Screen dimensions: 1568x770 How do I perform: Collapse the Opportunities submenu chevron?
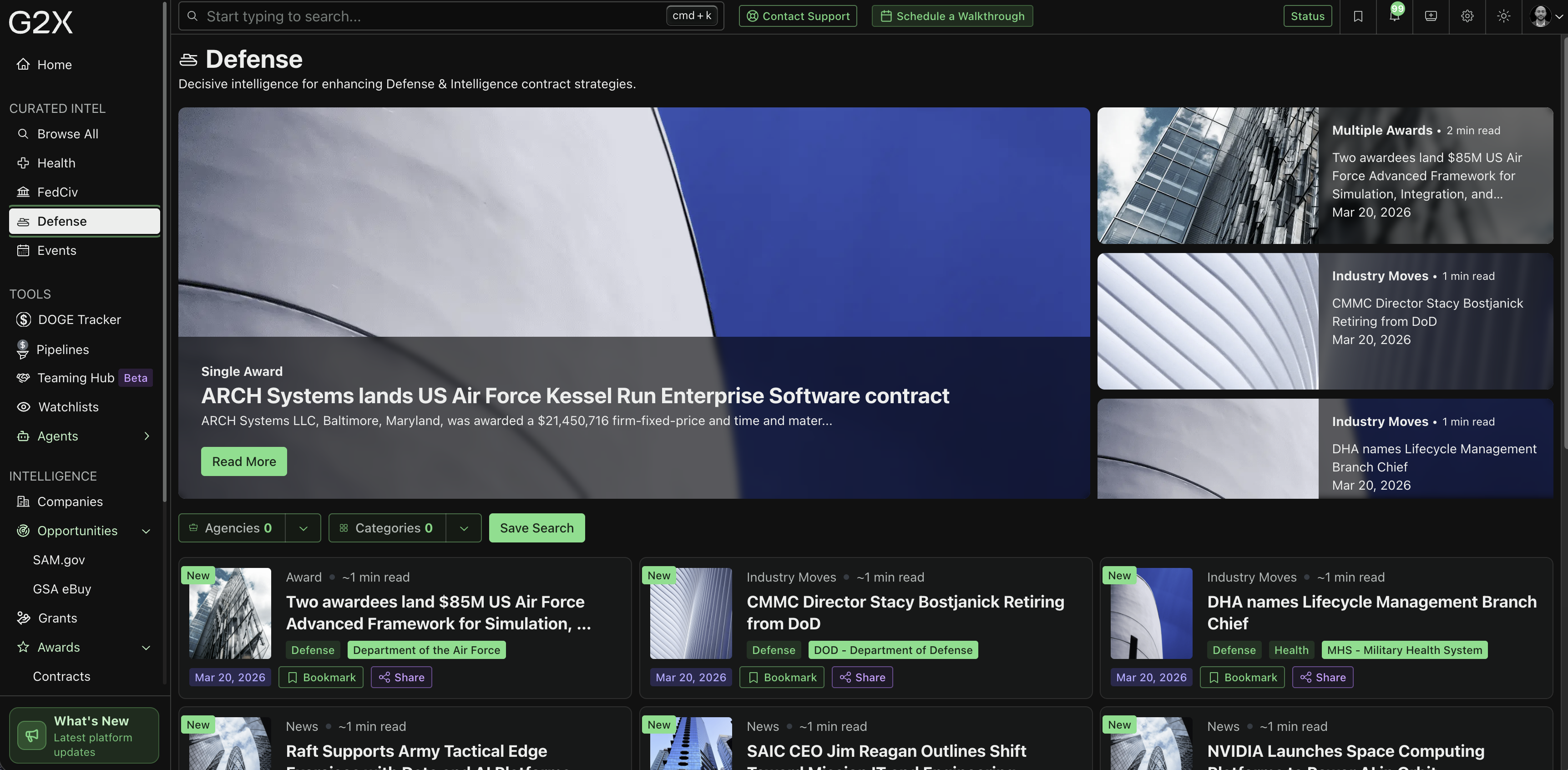click(146, 532)
